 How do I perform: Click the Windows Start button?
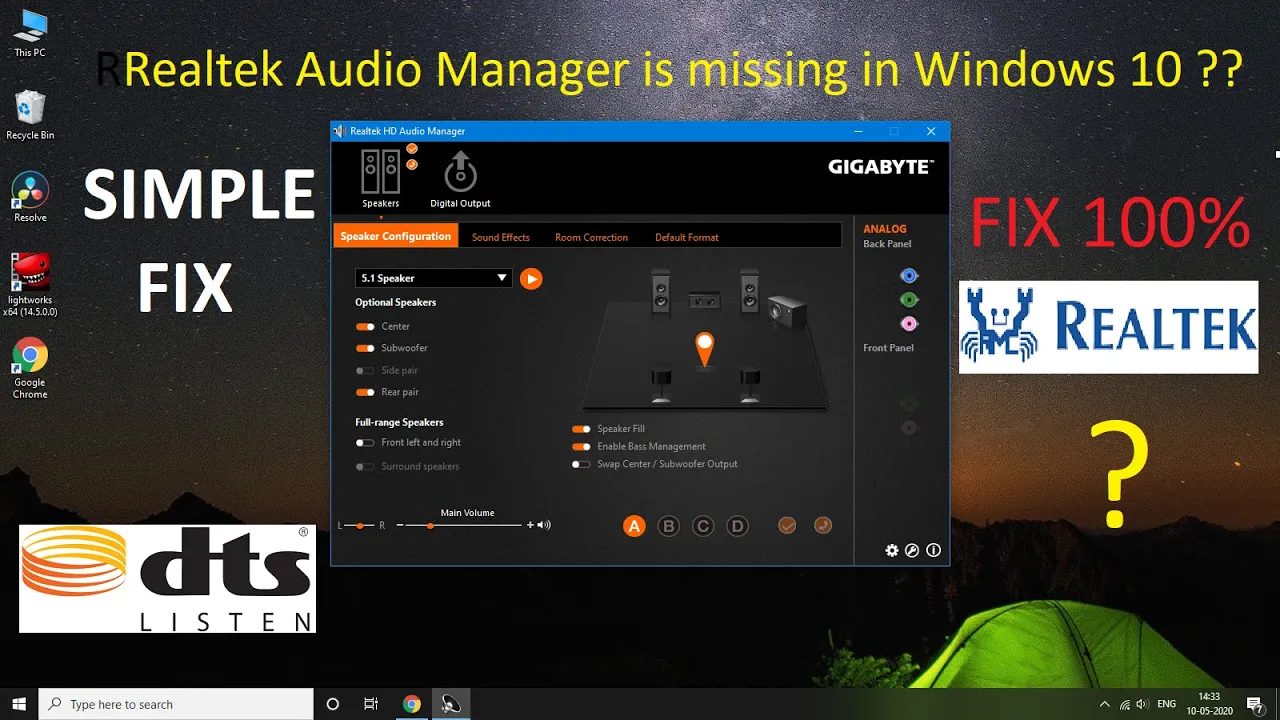pos(19,704)
